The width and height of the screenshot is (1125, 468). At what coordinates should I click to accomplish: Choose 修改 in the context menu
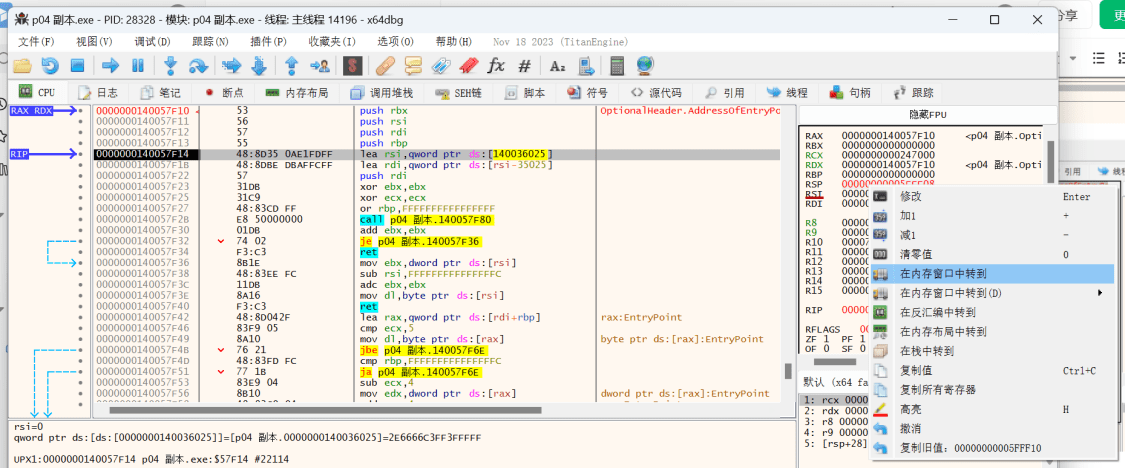(x=992, y=196)
